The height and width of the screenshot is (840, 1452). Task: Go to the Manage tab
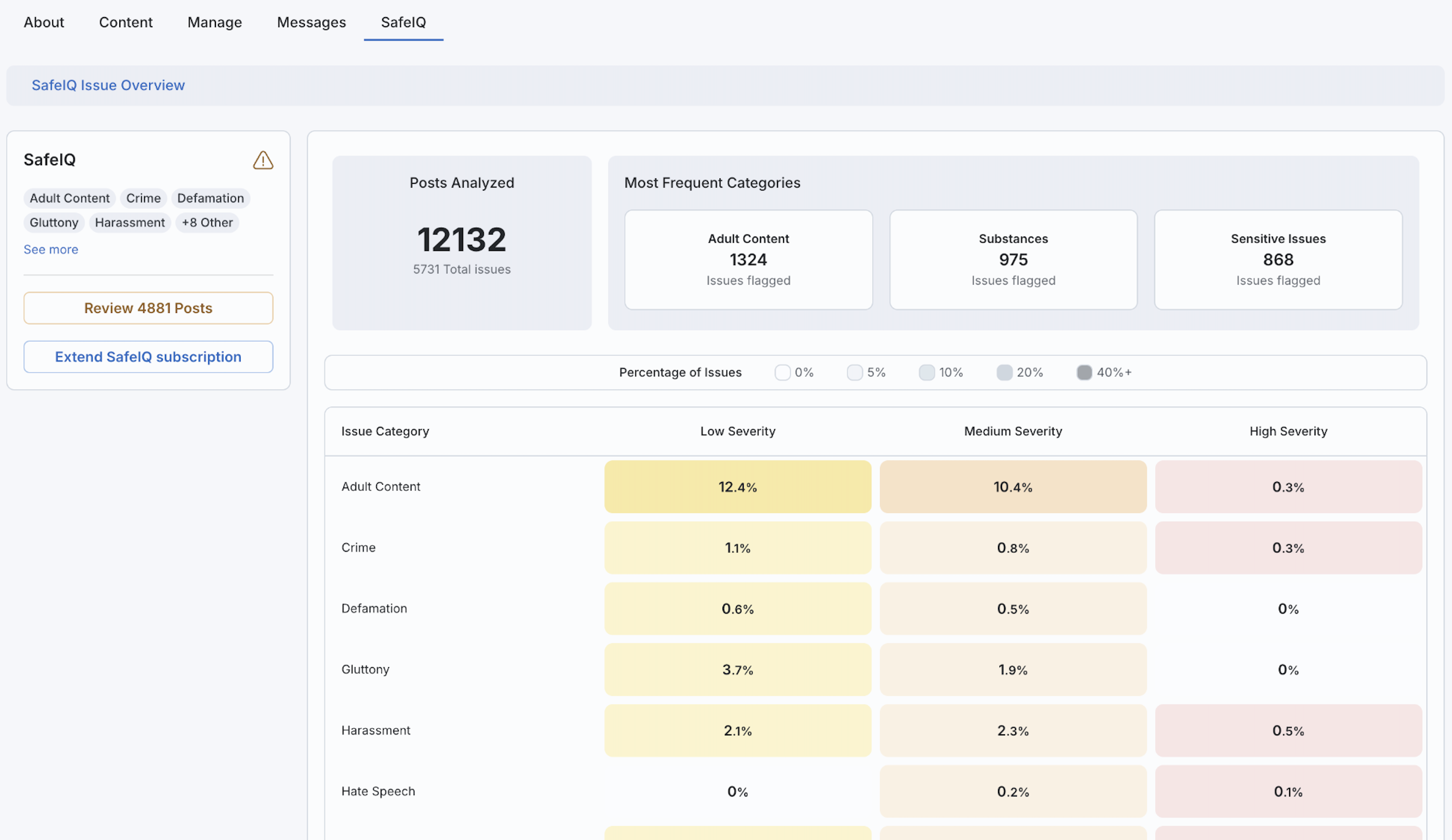pyautogui.click(x=214, y=22)
